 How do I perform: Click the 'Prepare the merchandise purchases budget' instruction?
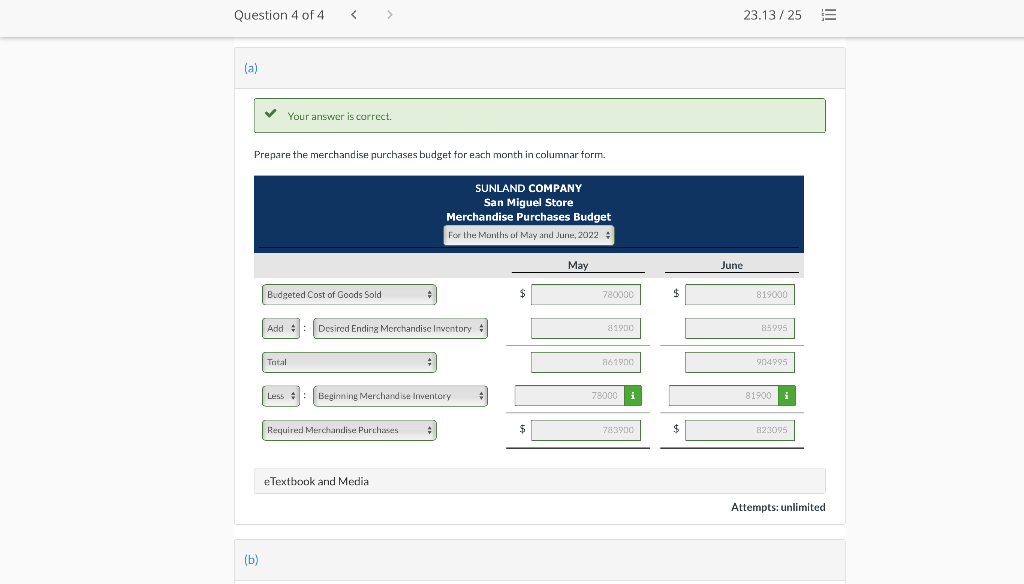[x=430, y=155]
